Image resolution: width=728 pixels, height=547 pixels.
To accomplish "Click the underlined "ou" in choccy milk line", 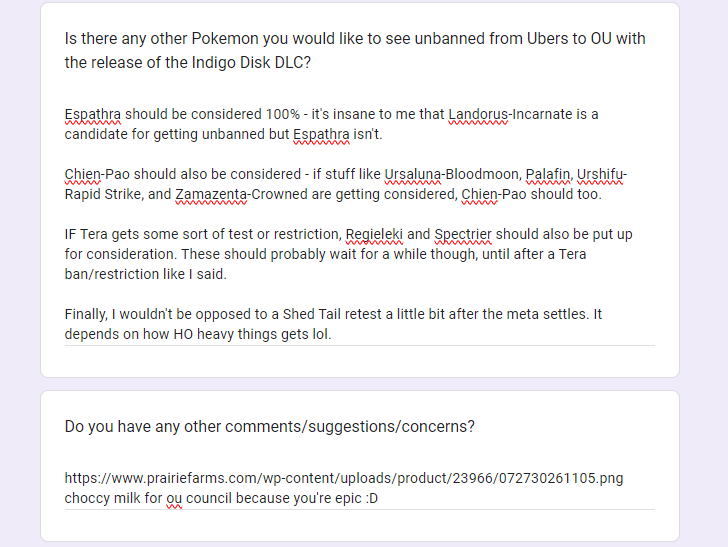I will coord(174,498).
